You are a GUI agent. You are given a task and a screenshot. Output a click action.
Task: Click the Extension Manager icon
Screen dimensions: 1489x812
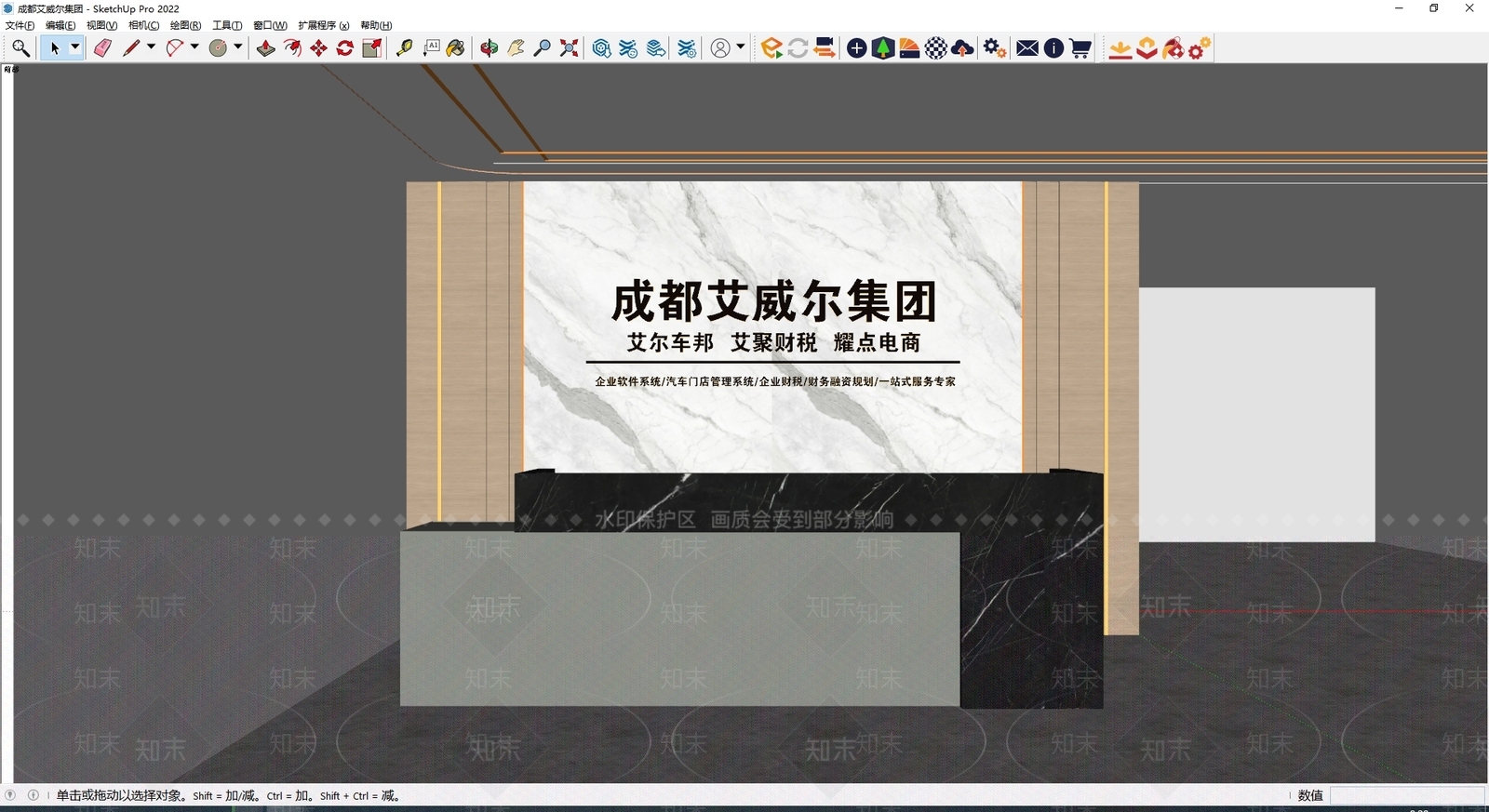687,48
